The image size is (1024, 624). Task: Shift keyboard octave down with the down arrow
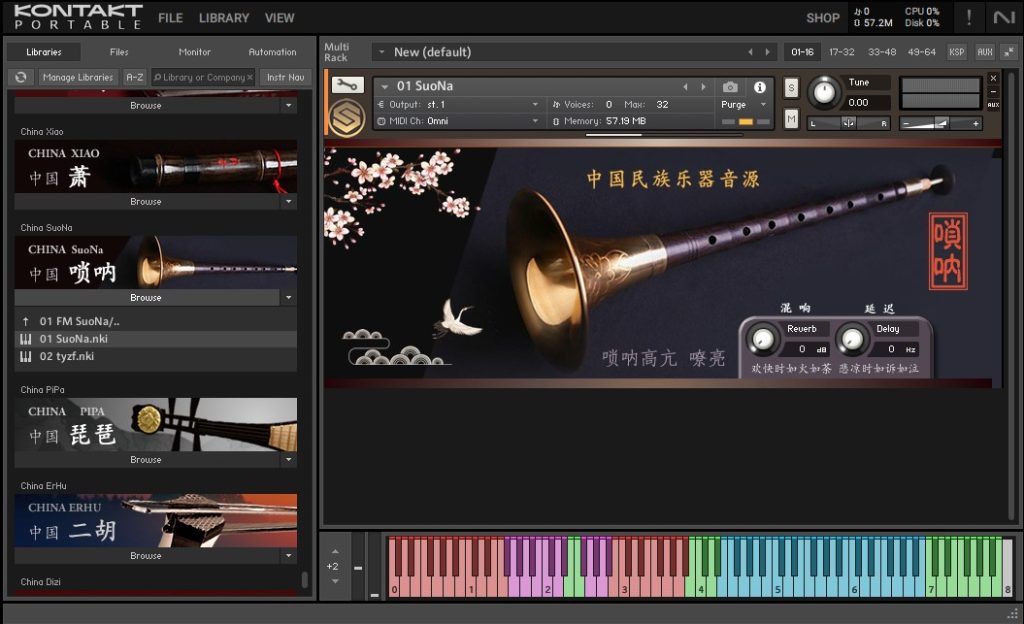coord(335,581)
